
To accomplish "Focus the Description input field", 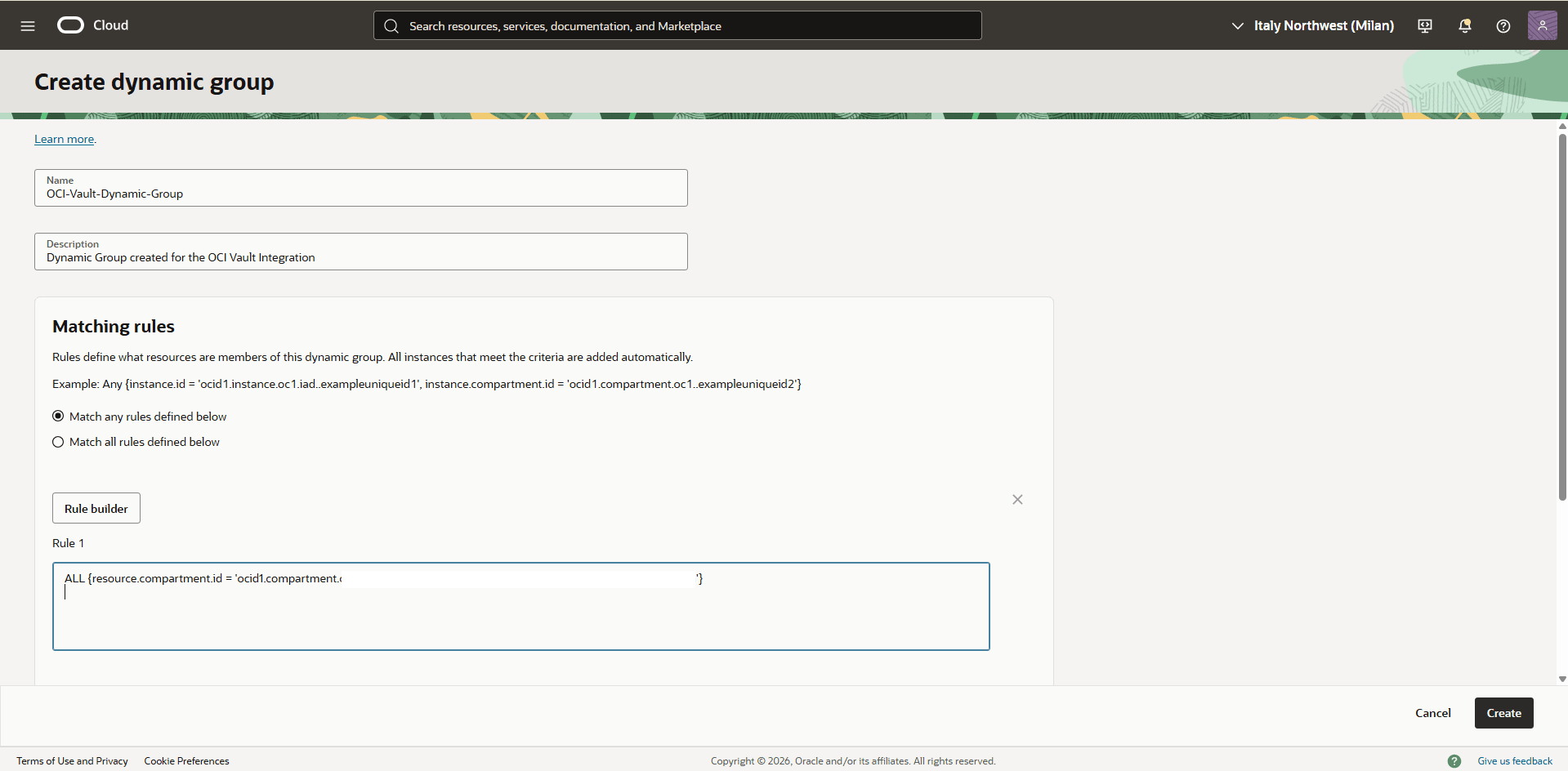I will (x=361, y=252).
